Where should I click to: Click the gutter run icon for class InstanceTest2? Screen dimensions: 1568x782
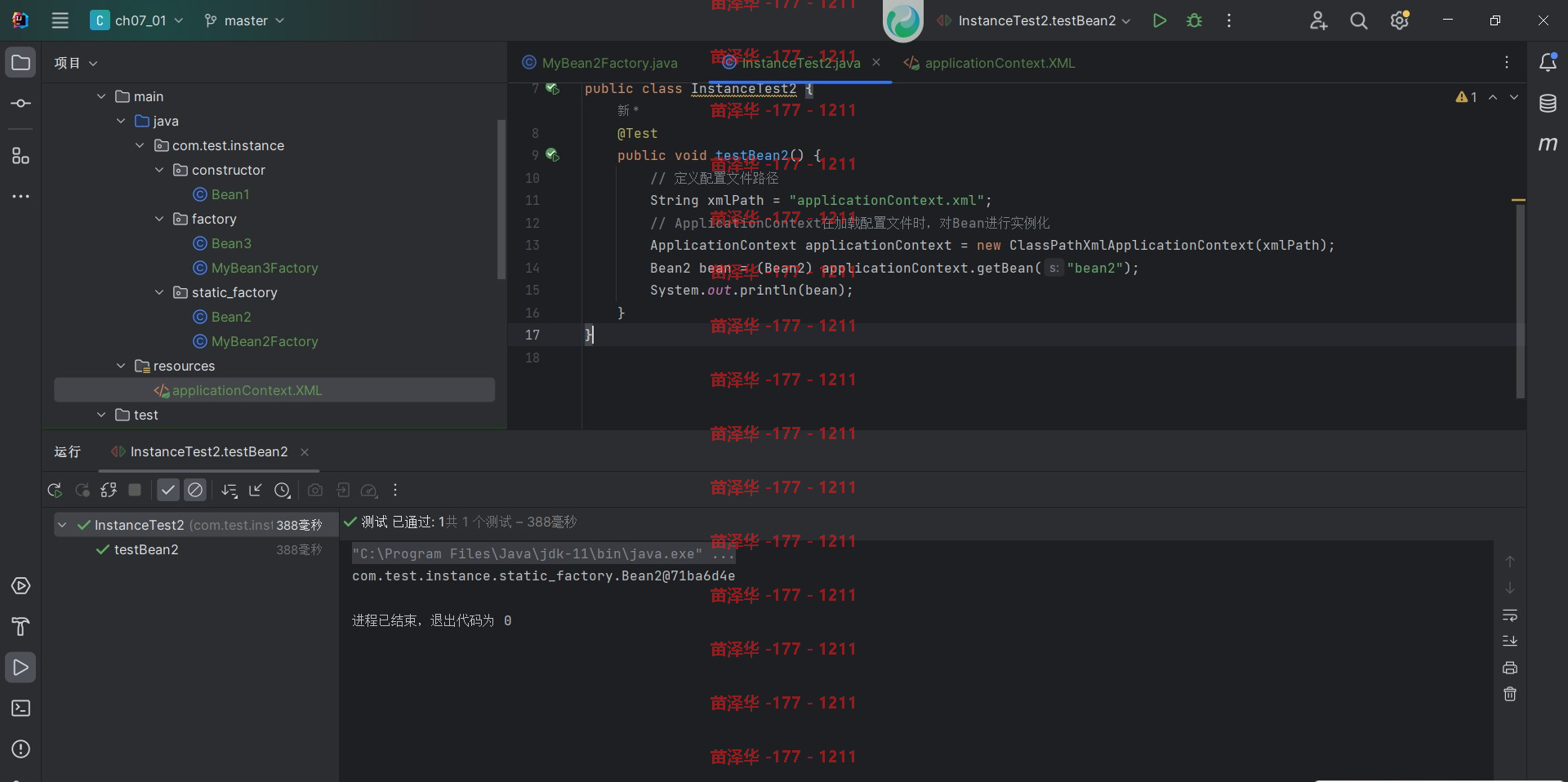[x=553, y=88]
